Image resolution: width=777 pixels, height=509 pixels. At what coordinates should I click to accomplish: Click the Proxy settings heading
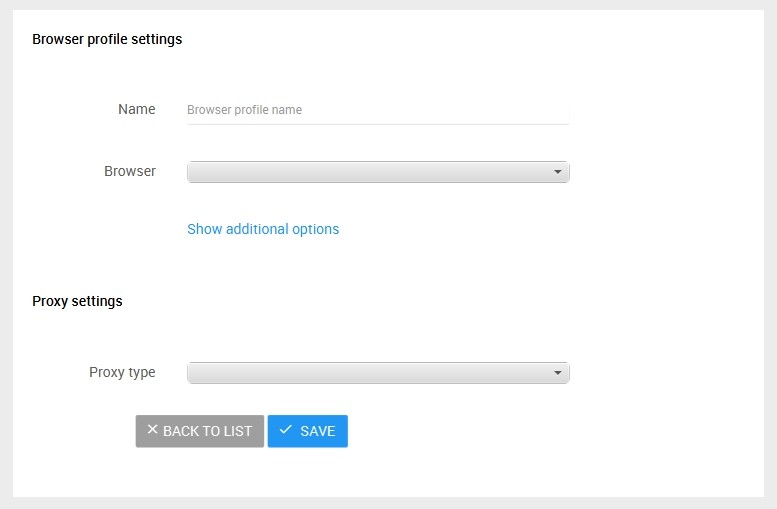click(77, 301)
